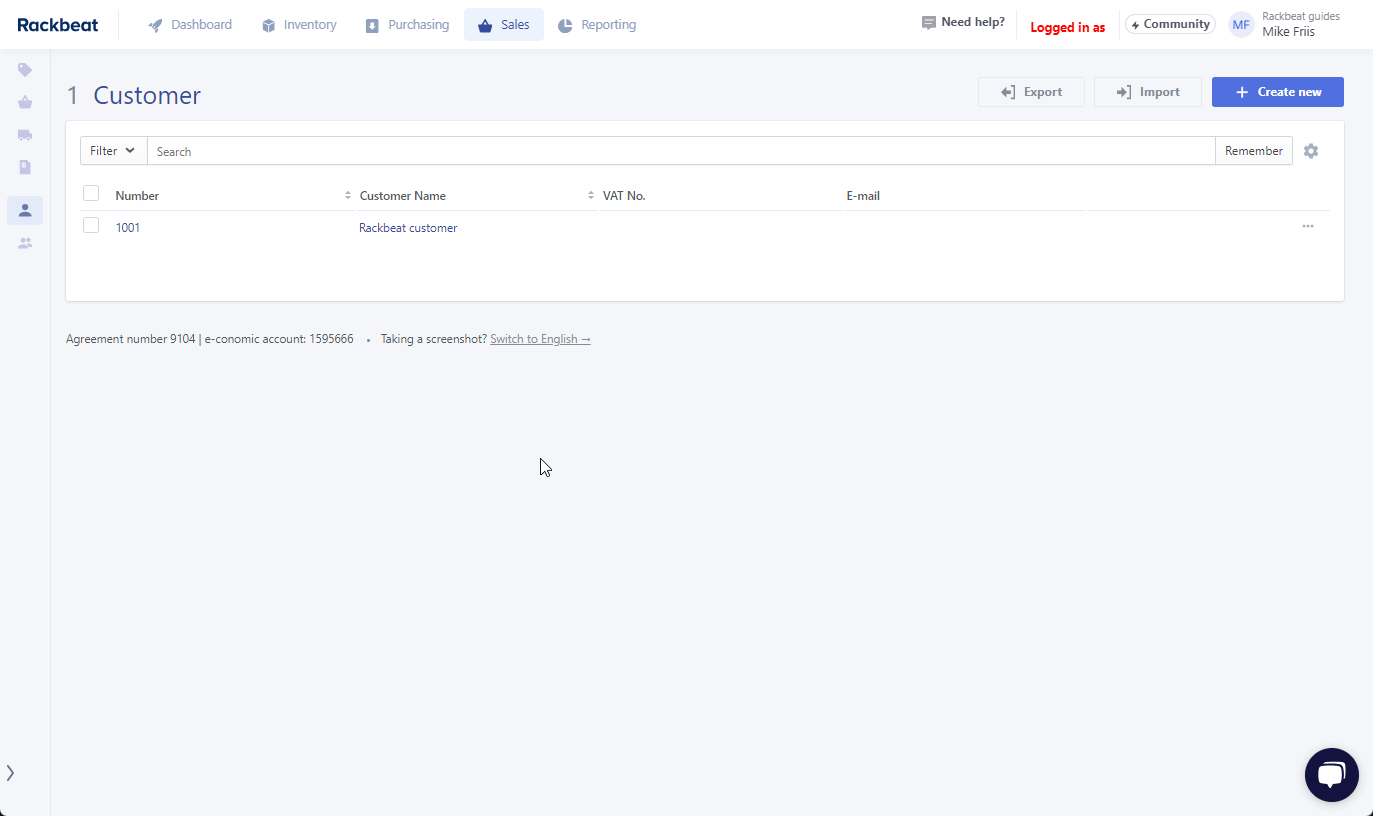Click the MF avatar badge for Mike Friis
Viewport: 1373px width, 816px height.
(1240, 24)
